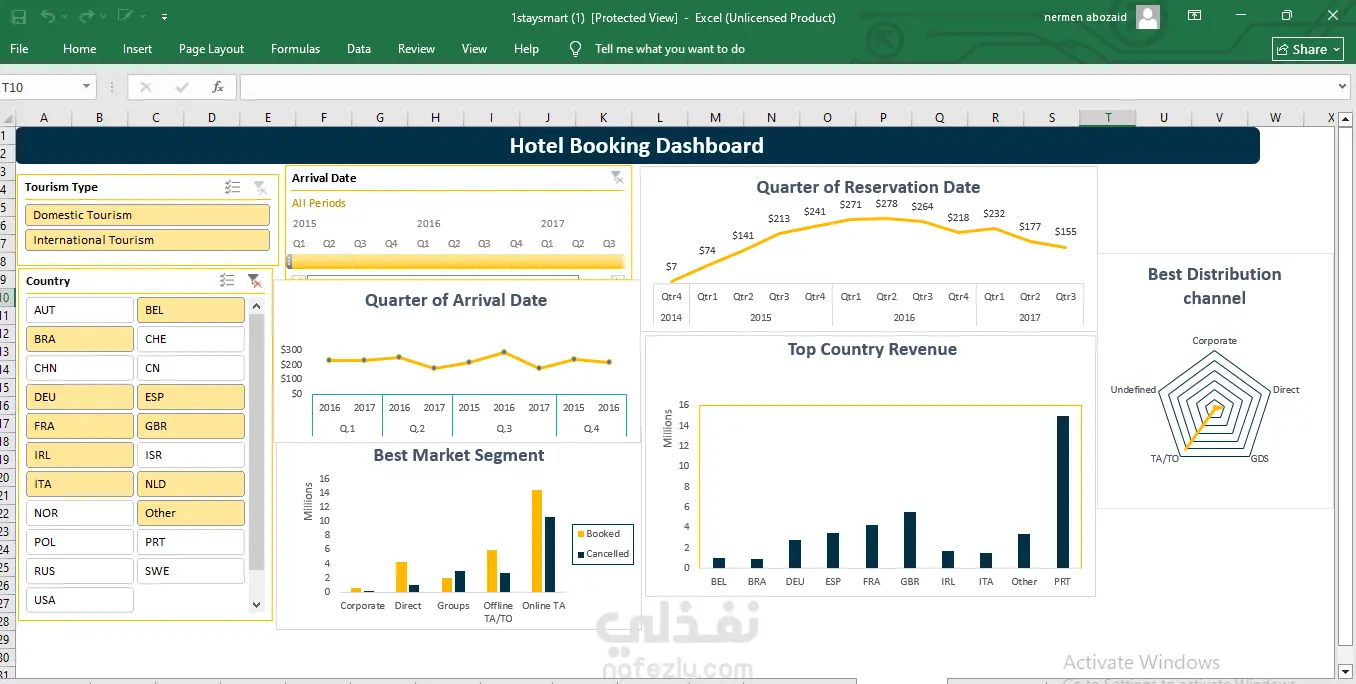1356x684 pixels.
Task: Switch to the Insert tab
Action: point(138,49)
